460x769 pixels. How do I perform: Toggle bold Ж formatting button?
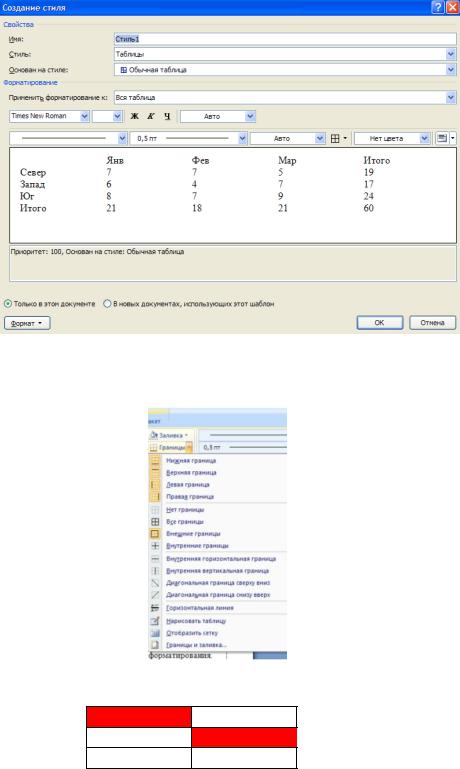click(x=134, y=116)
